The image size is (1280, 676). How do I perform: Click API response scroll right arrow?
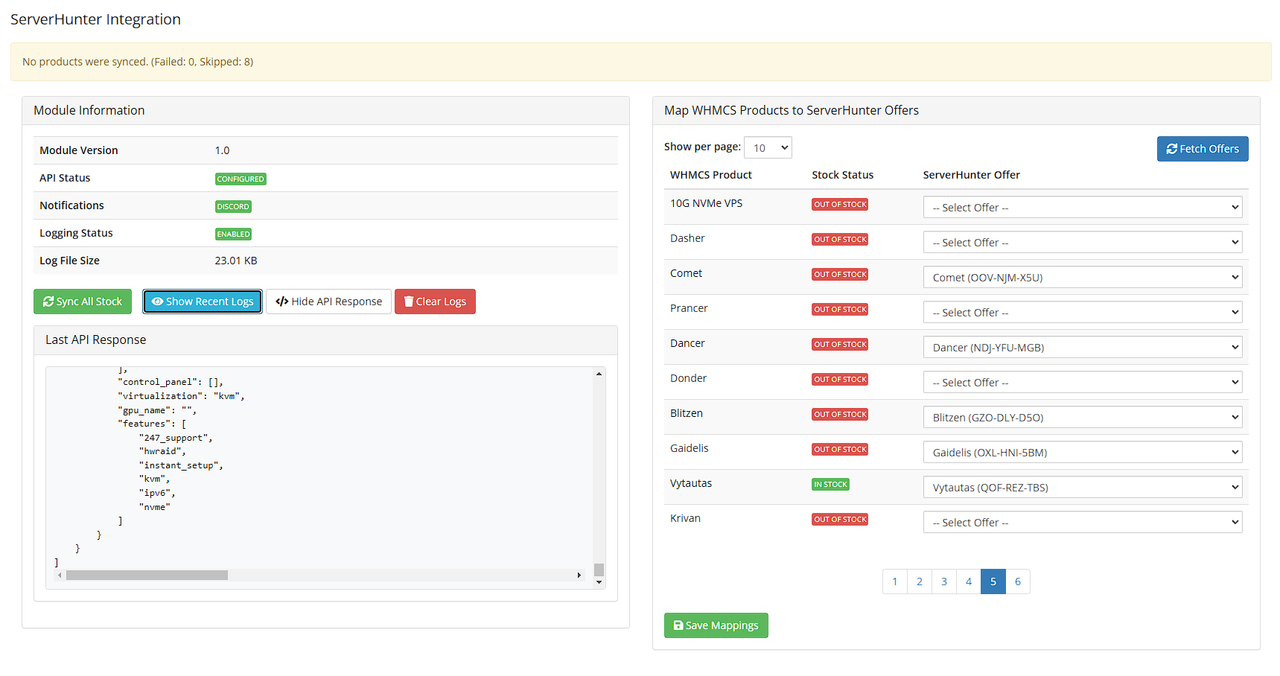pos(579,575)
